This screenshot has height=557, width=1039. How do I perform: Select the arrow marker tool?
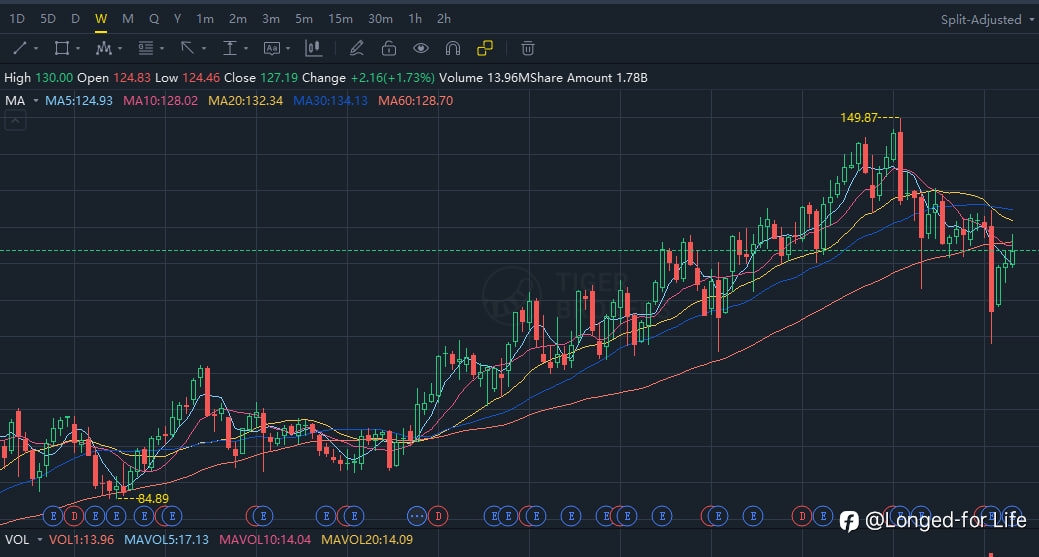click(x=188, y=48)
